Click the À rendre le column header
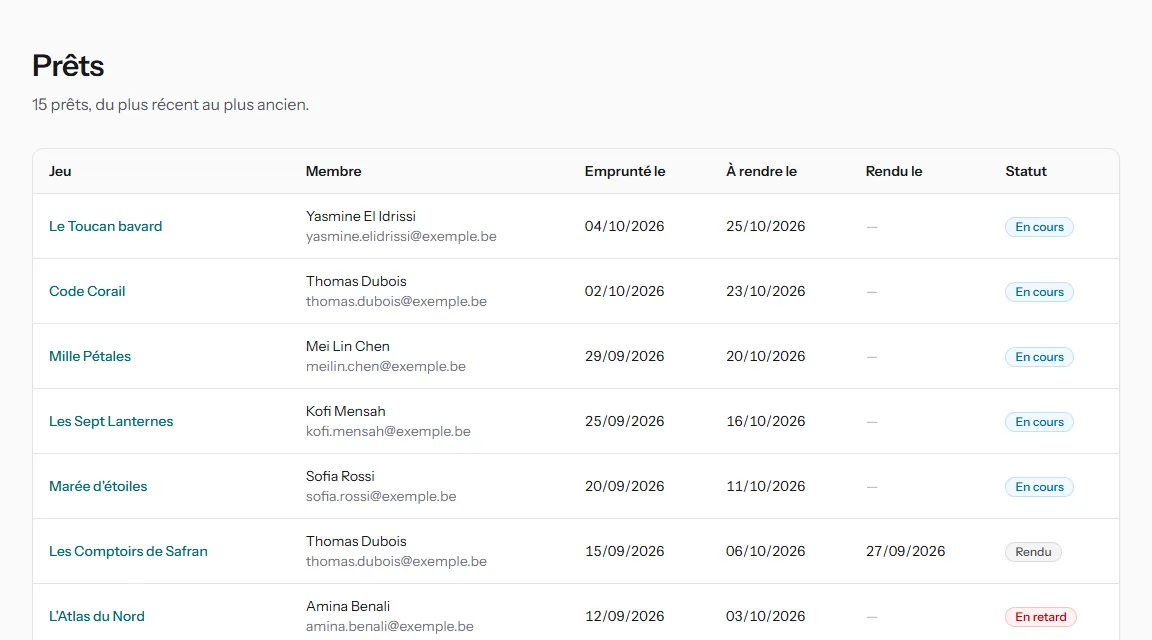The width and height of the screenshot is (1152, 640). coord(761,171)
